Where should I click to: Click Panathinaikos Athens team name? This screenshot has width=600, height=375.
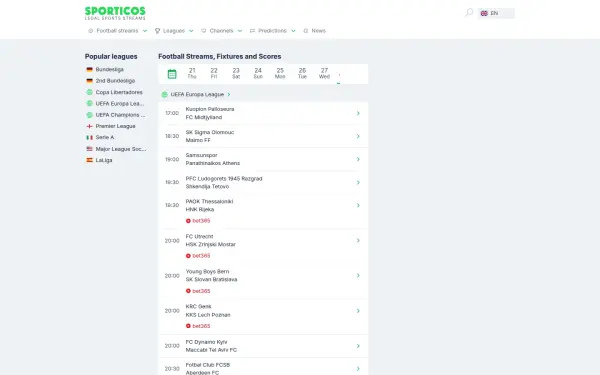point(213,163)
